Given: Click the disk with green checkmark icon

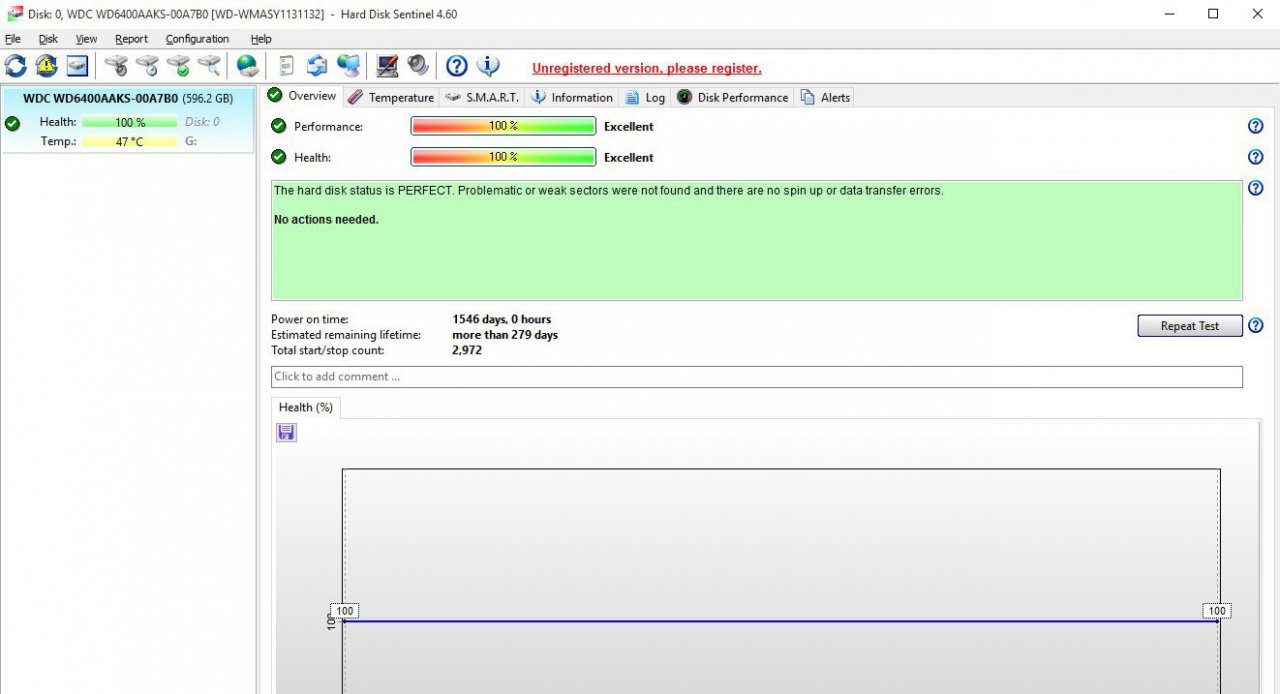Looking at the screenshot, I should pos(178,66).
